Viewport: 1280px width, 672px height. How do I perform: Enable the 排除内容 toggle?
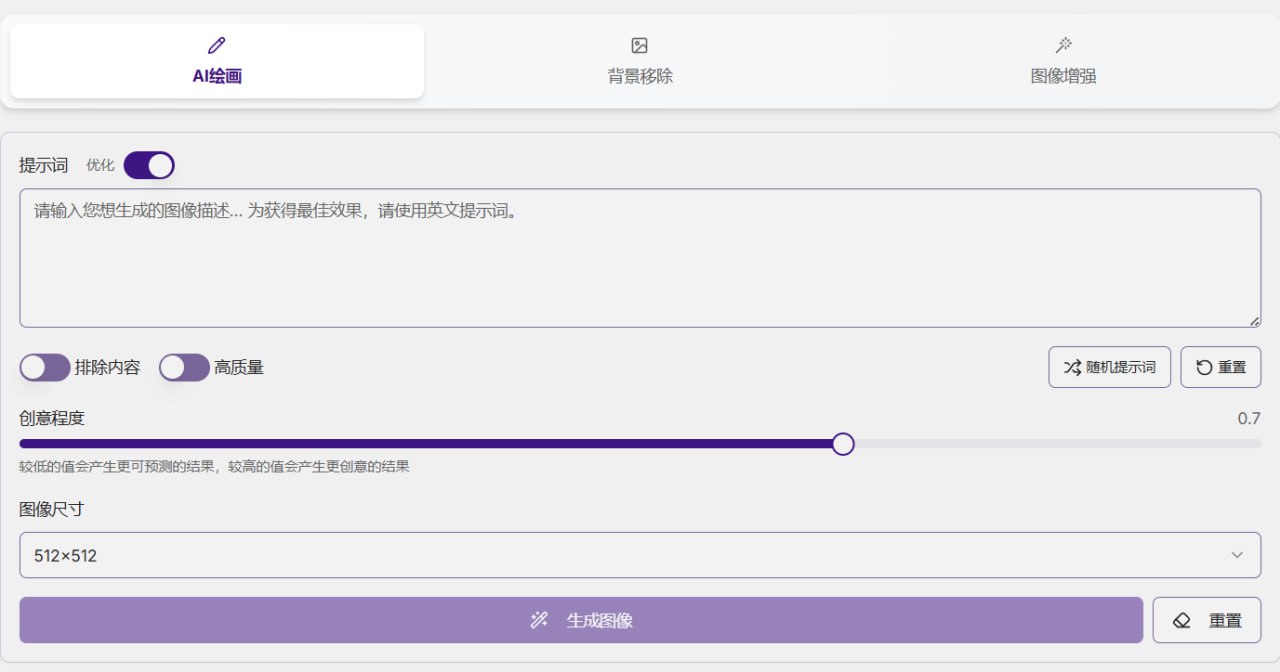(x=45, y=367)
